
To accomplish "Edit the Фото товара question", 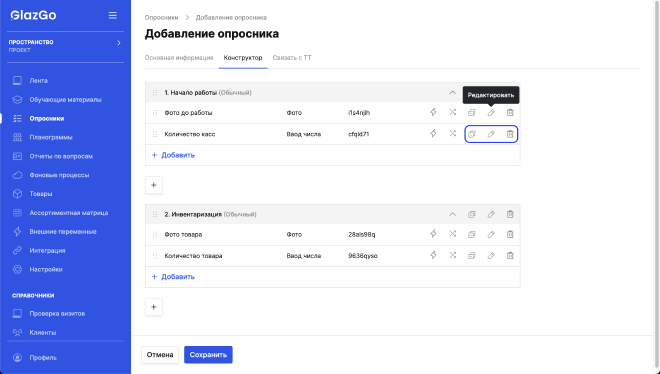I will pyautogui.click(x=491, y=234).
